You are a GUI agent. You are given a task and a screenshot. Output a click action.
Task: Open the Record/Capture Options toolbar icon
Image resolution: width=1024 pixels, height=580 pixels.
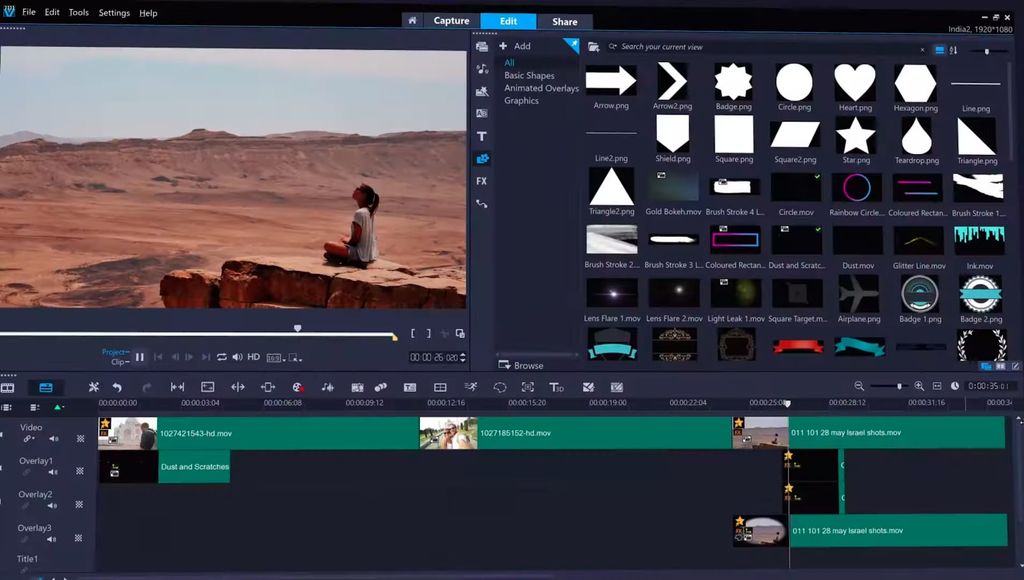tap(297, 387)
